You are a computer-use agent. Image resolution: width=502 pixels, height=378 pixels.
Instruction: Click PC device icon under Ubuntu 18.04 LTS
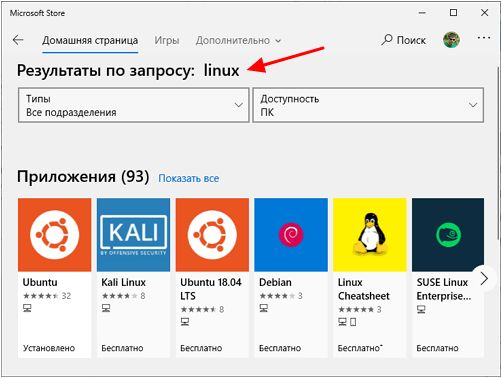[x=185, y=322]
